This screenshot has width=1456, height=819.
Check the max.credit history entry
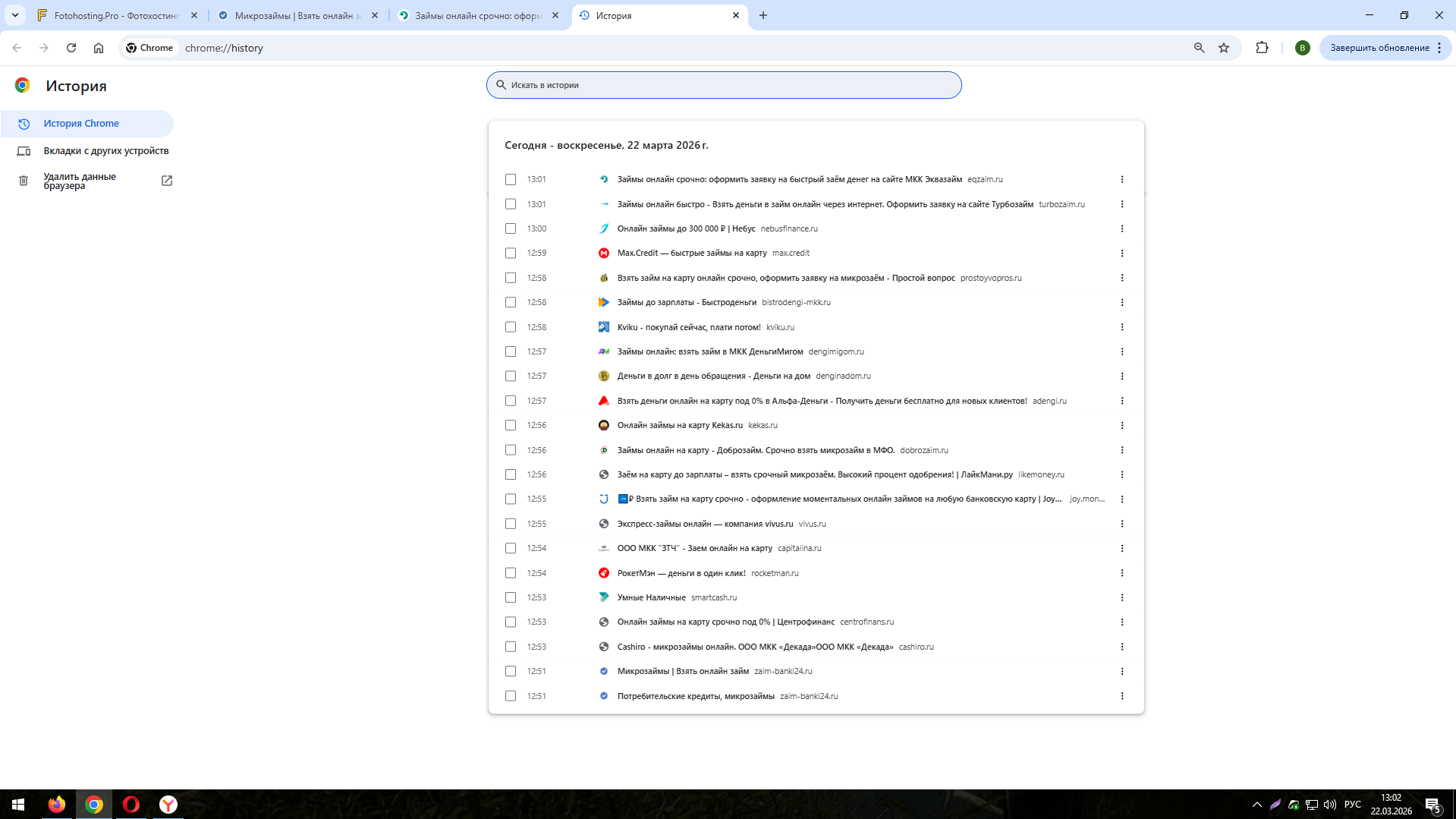[x=511, y=254]
